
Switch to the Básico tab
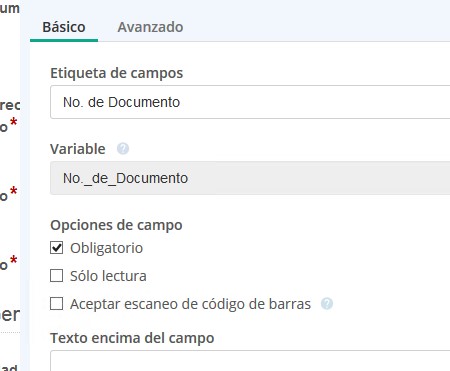point(64,27)
